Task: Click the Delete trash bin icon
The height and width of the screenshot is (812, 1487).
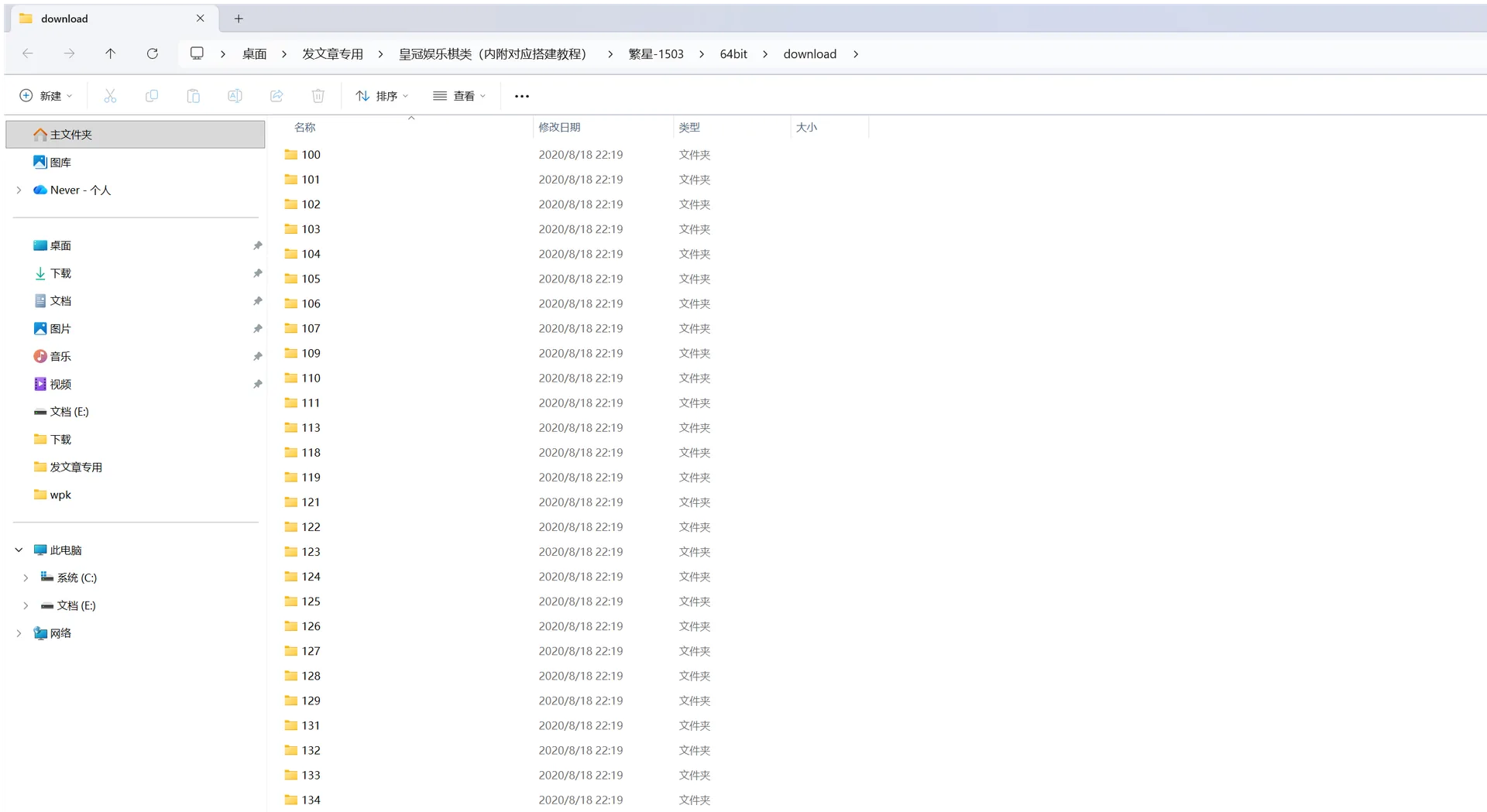Action: tap(318, 96)
